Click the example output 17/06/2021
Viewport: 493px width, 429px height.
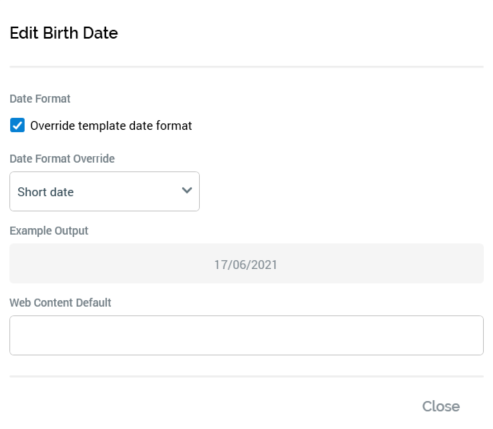pyautogui.click(x=246, y=265)
